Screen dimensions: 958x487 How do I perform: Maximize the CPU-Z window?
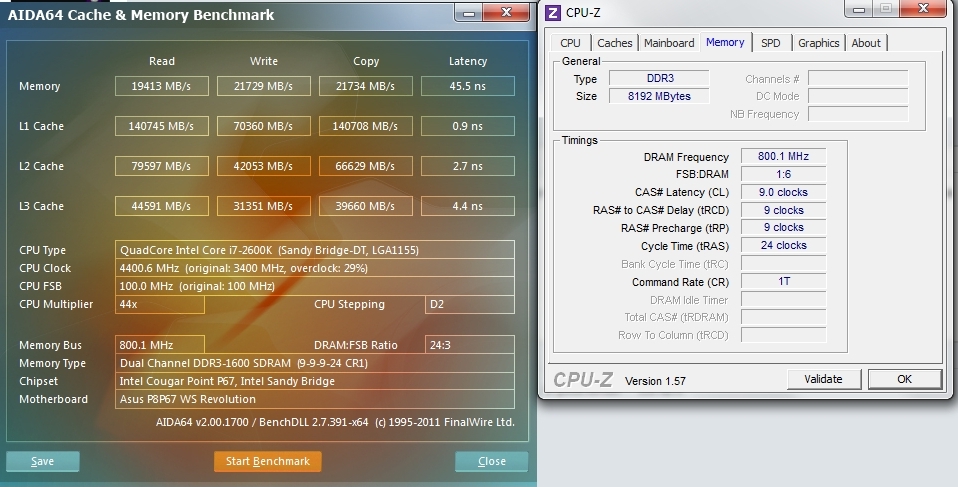886,10
